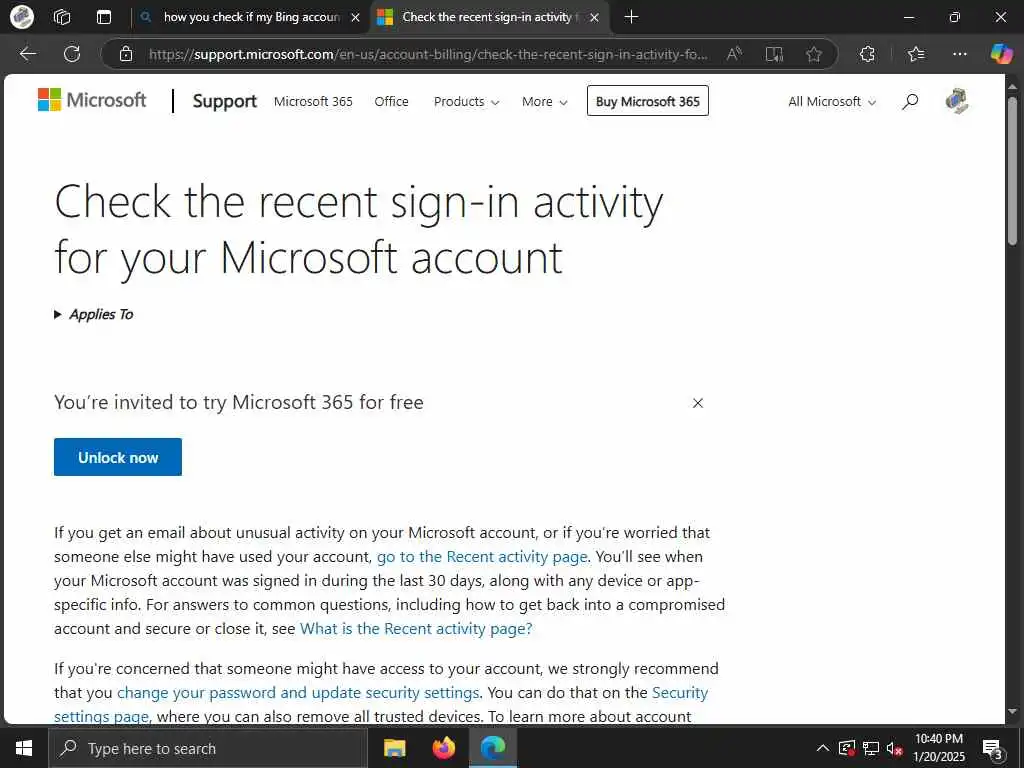Switch to Edge in taskbar
Image resolution: width=1024 pixels, height=768 pixels.
click(x=493, y=748)
